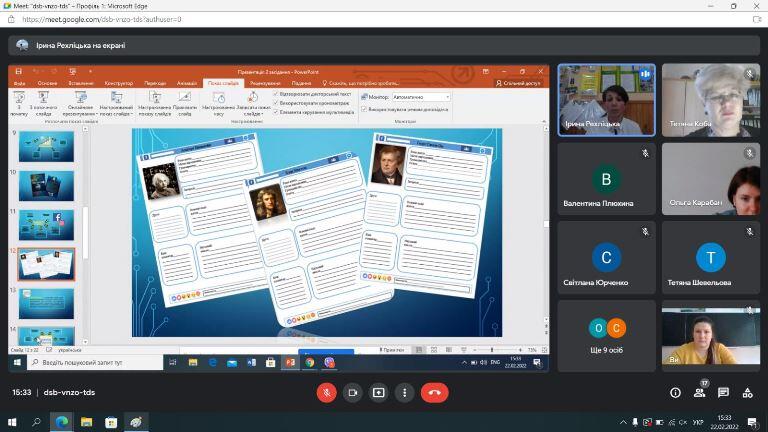Switch to the Review ribbon tab
The height and width of the screenshot is (432, 768).
coord(265,83)
